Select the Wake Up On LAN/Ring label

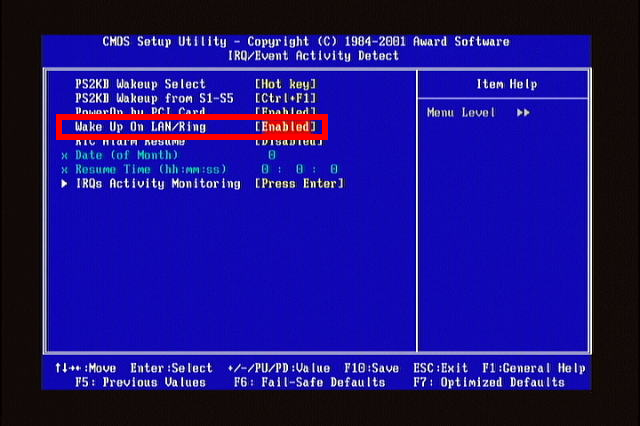(x=141, y=127)
